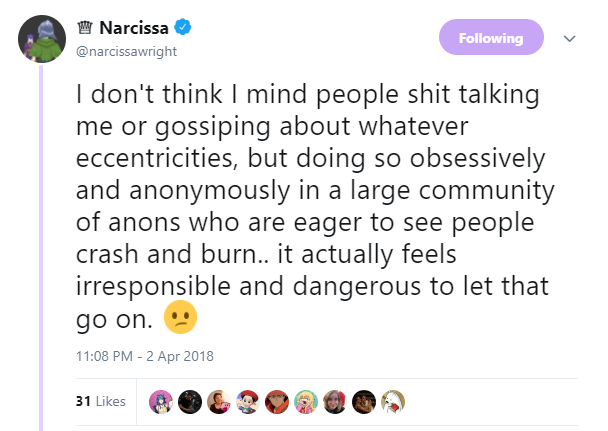Open first liker avatar with blue hair

(161, 402)
